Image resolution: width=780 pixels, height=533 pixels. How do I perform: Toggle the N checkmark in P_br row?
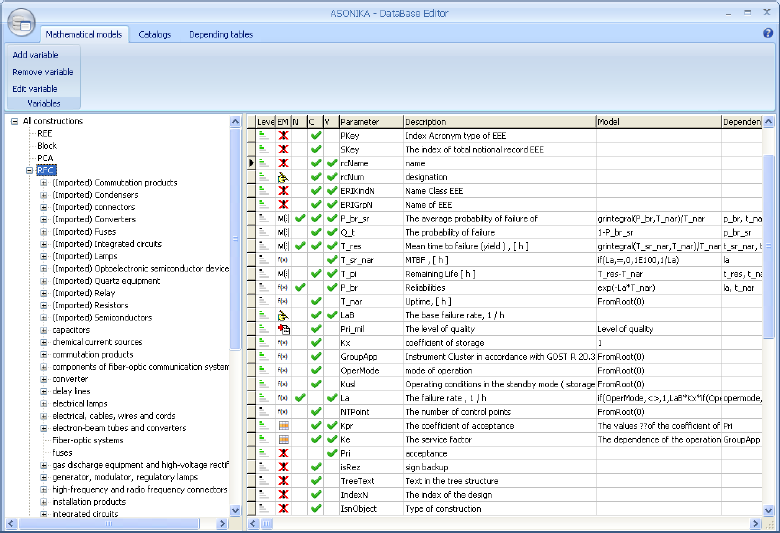pos(299,287)
